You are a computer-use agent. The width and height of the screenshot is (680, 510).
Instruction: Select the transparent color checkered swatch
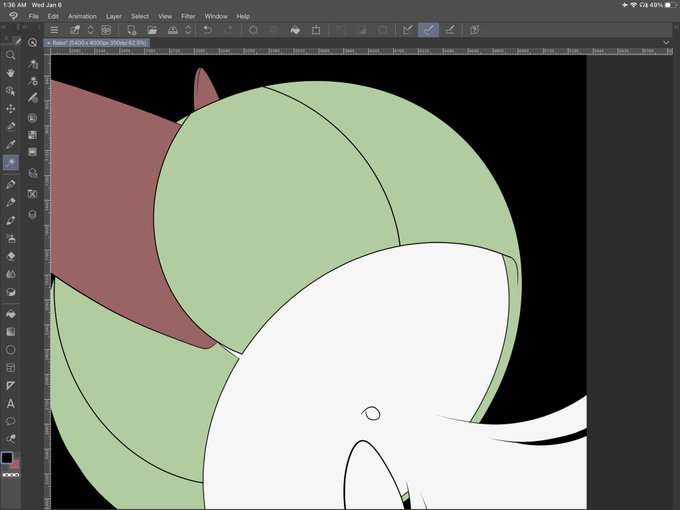point(10,475)
